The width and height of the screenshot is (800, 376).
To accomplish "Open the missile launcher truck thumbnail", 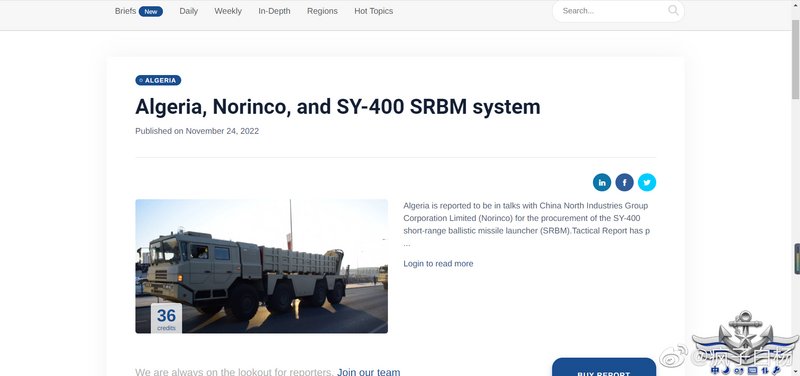I will pos(261,266).
